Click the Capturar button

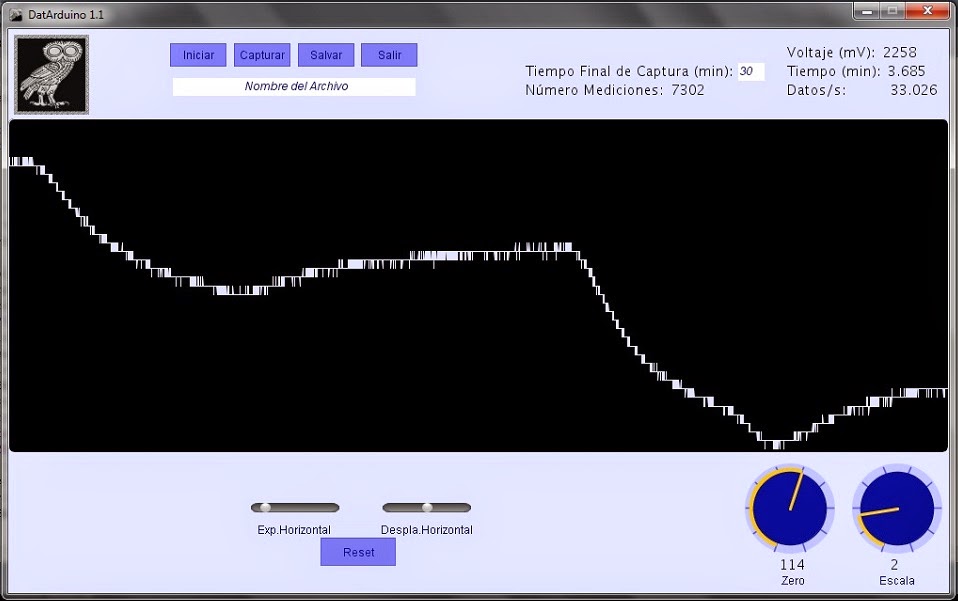click(x=262, y=55)
